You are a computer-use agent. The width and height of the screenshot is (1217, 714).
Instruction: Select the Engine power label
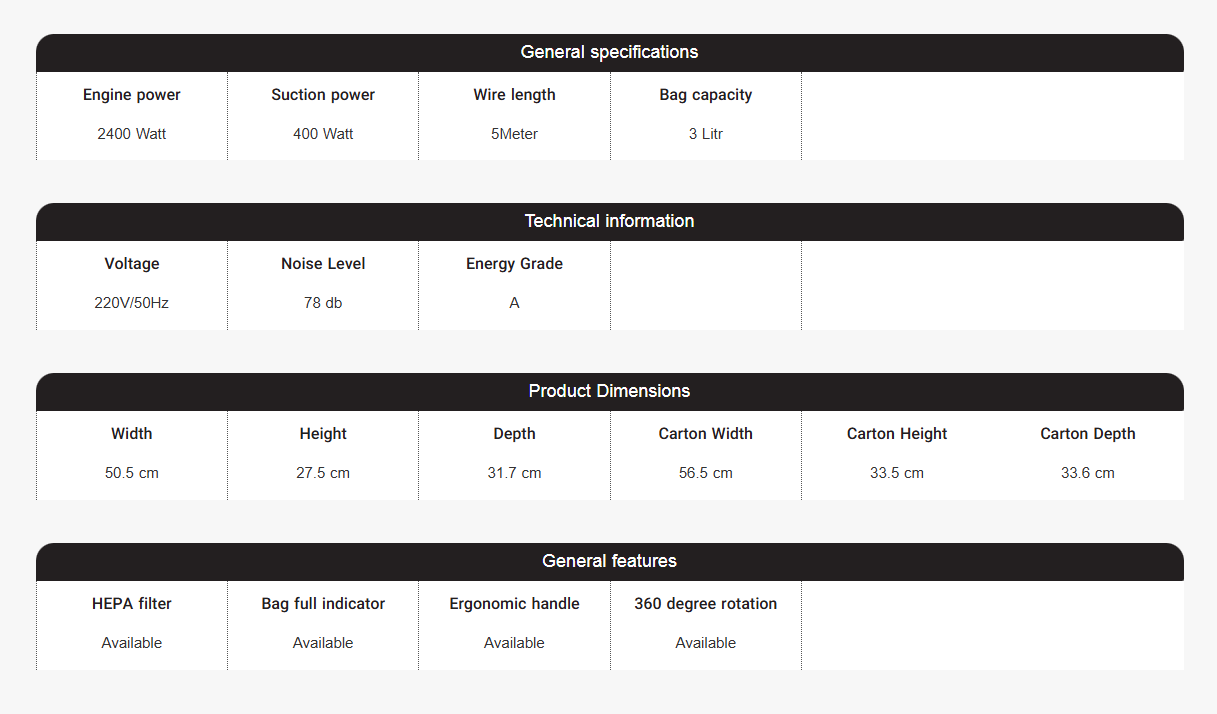(x=132, y=95)
